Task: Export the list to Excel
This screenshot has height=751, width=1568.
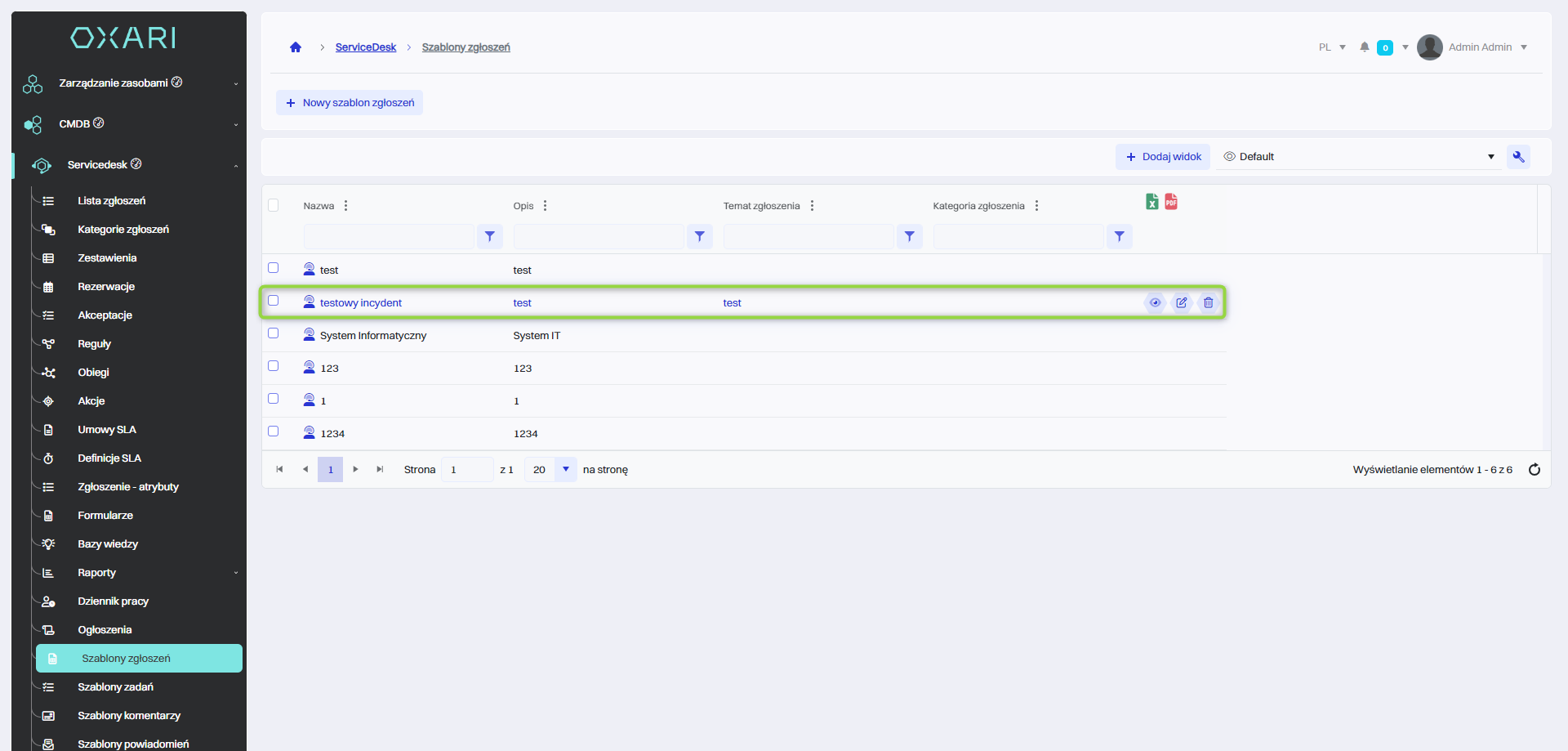Action: pyautogui.click(x=1151, y=202)
